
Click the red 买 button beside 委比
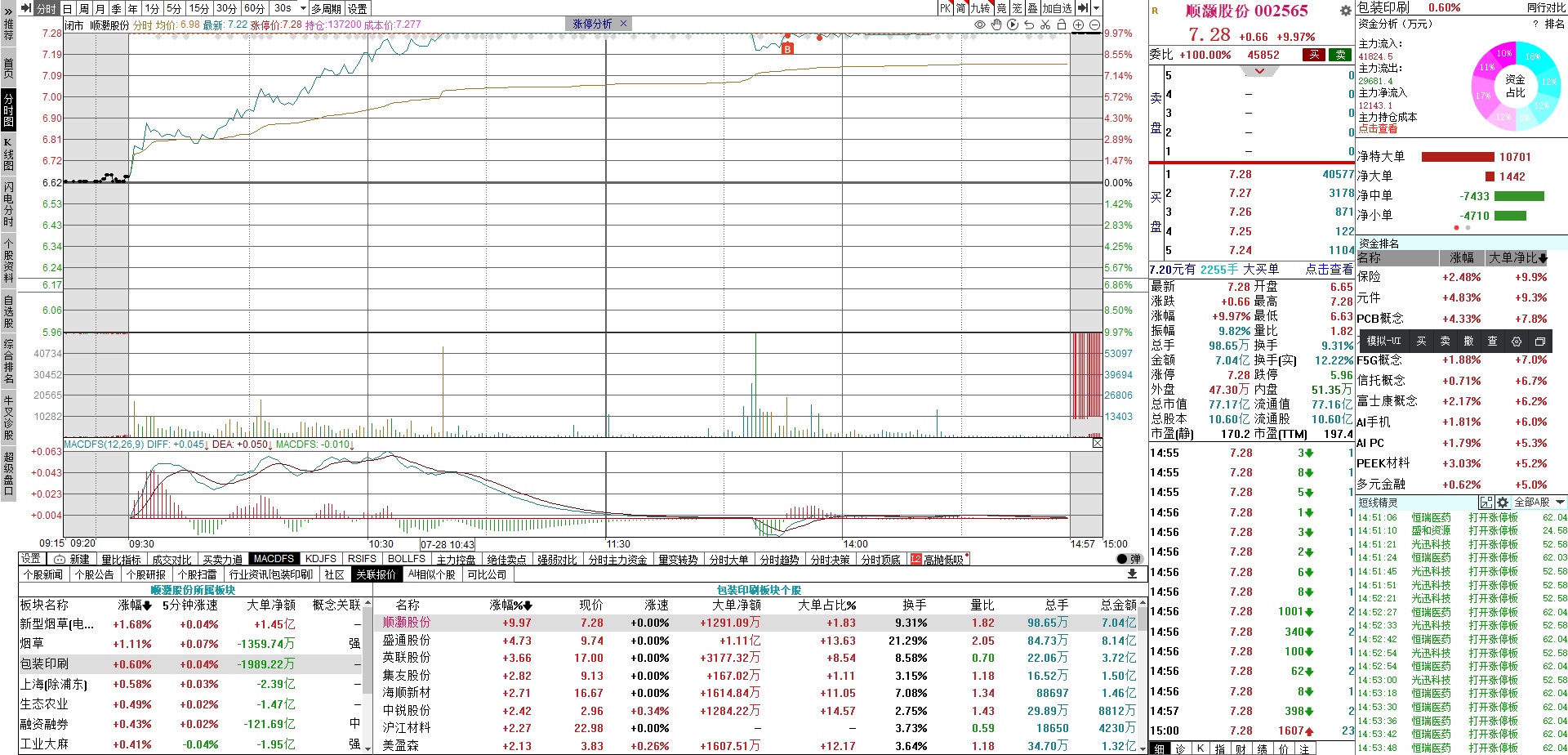(1314, 55)
